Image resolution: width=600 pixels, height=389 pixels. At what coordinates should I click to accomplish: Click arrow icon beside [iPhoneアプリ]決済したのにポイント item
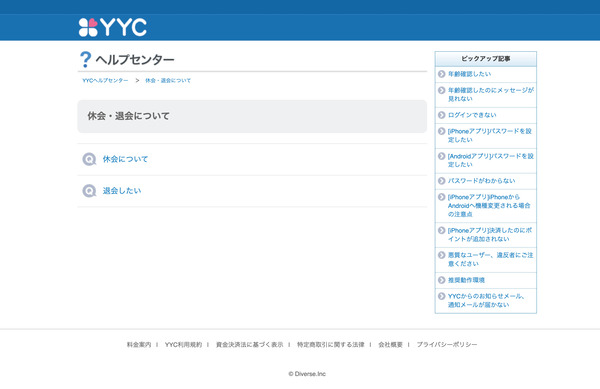pos(442,230)
